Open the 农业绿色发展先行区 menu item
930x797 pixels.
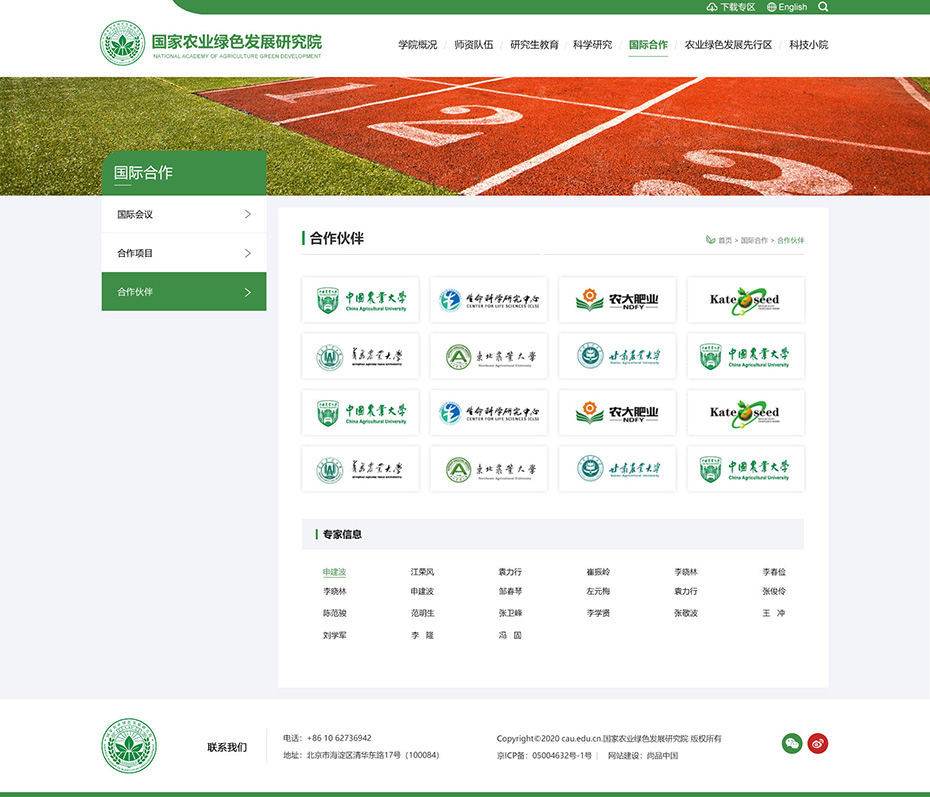[728, 45]
